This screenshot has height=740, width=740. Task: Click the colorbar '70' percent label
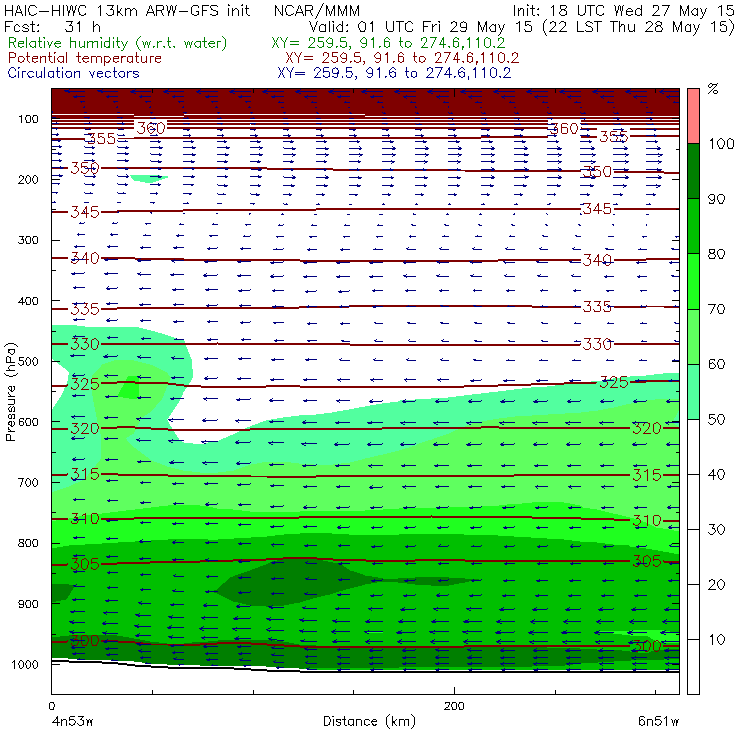click(x=717, y=309)
